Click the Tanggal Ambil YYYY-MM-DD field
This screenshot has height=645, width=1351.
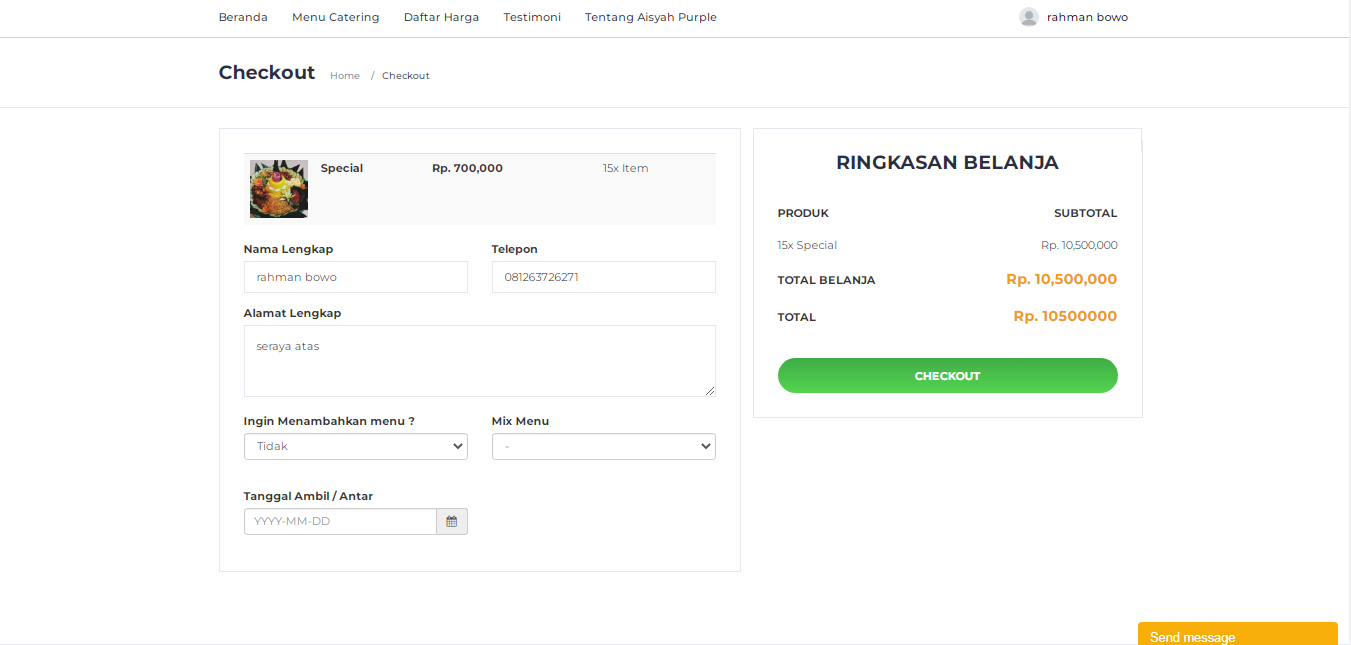point(340,521)
